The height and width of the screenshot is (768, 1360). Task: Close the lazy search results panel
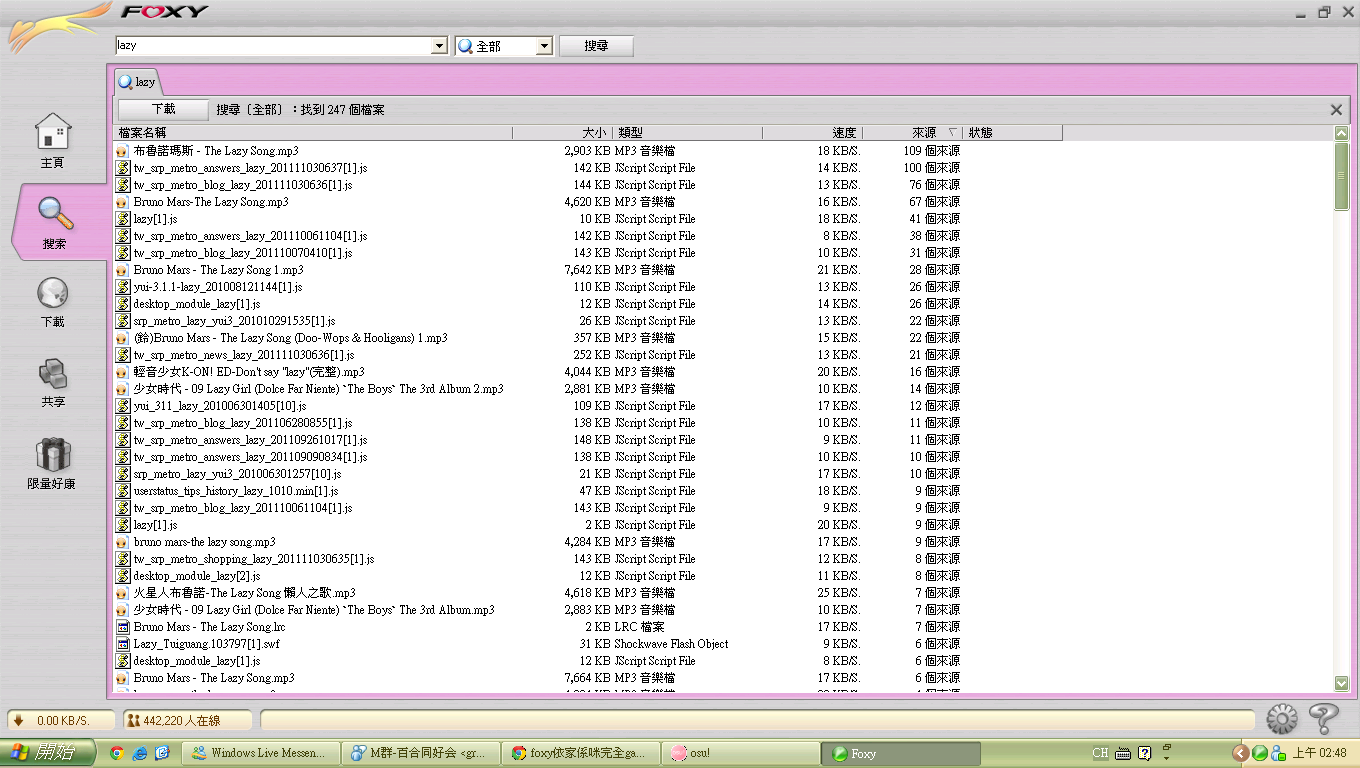tap(1336, 110)
